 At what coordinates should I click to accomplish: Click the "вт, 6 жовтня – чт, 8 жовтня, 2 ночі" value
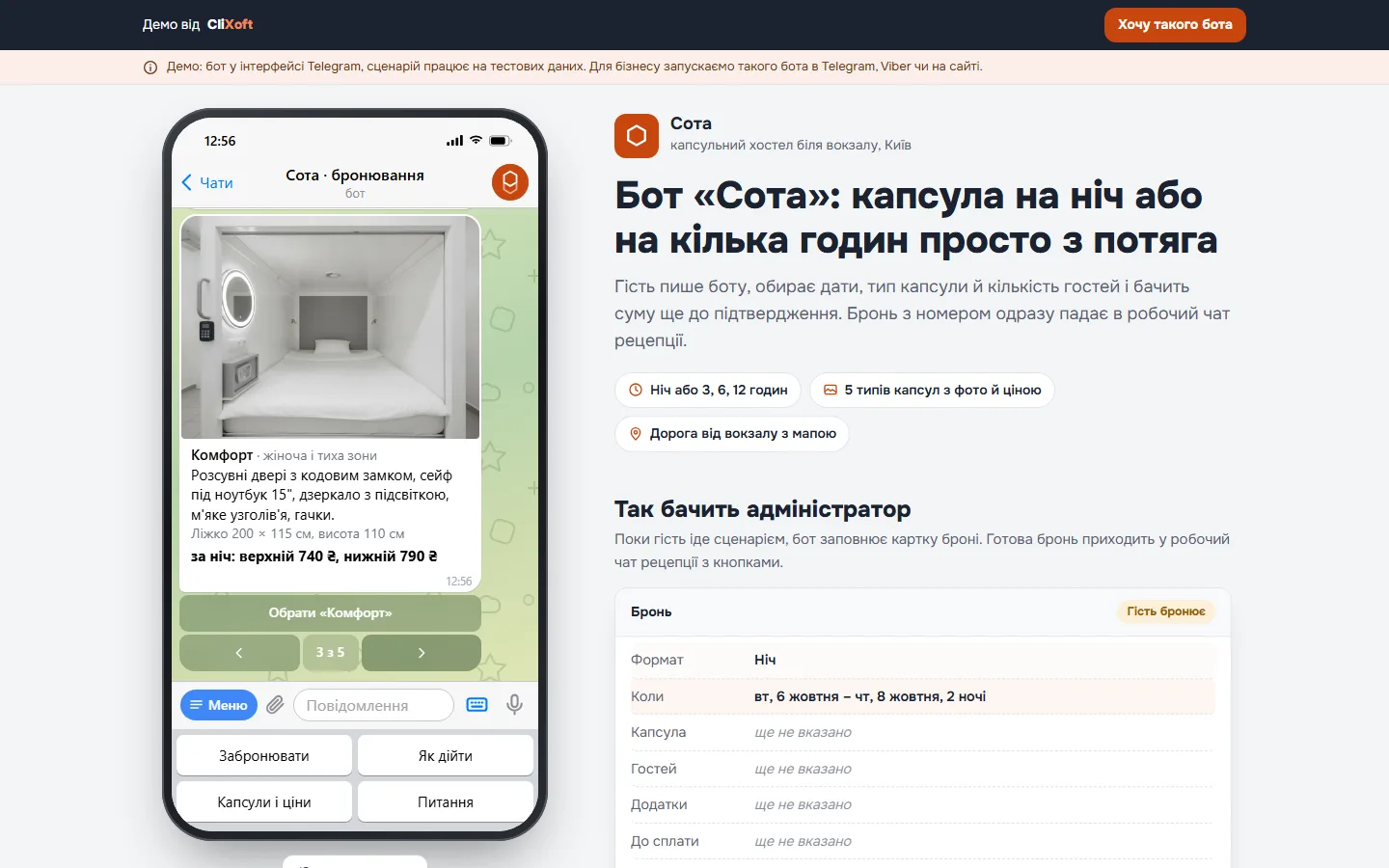click(x=870, y=696)
